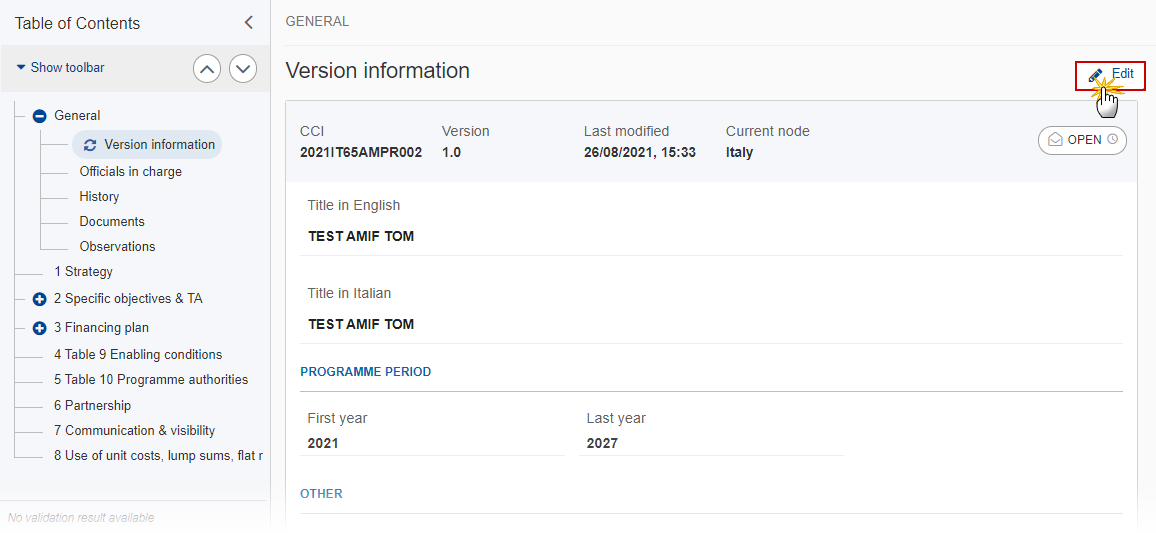Screen dimensions: 1156x533
Task: Collapse the Table of Contents panel
Action: [249, 23]
